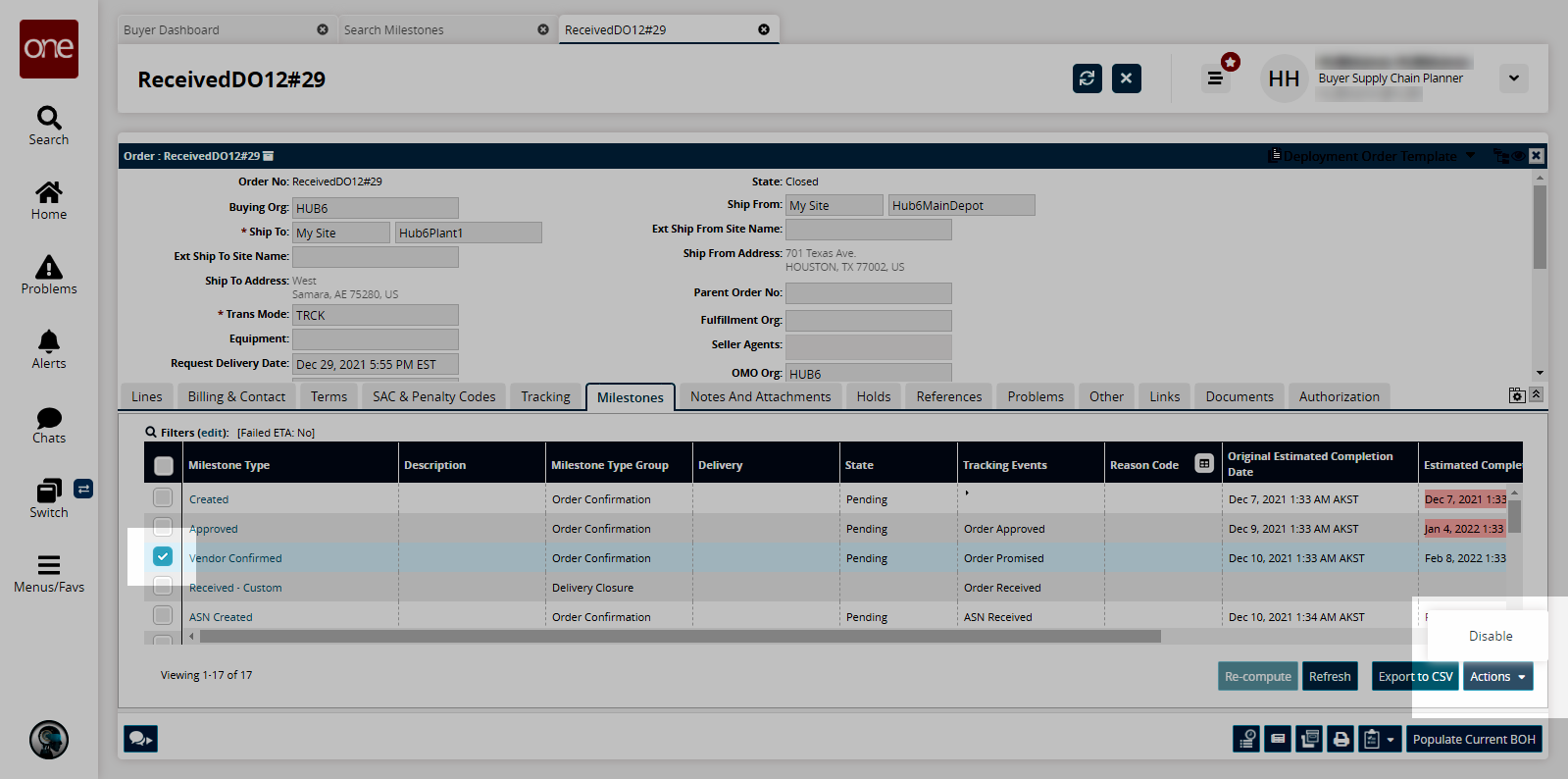The height and width of the screenshot is (779, 1568).
Task: Check the Created milestone row checkbox
Action: coord(163,498)
